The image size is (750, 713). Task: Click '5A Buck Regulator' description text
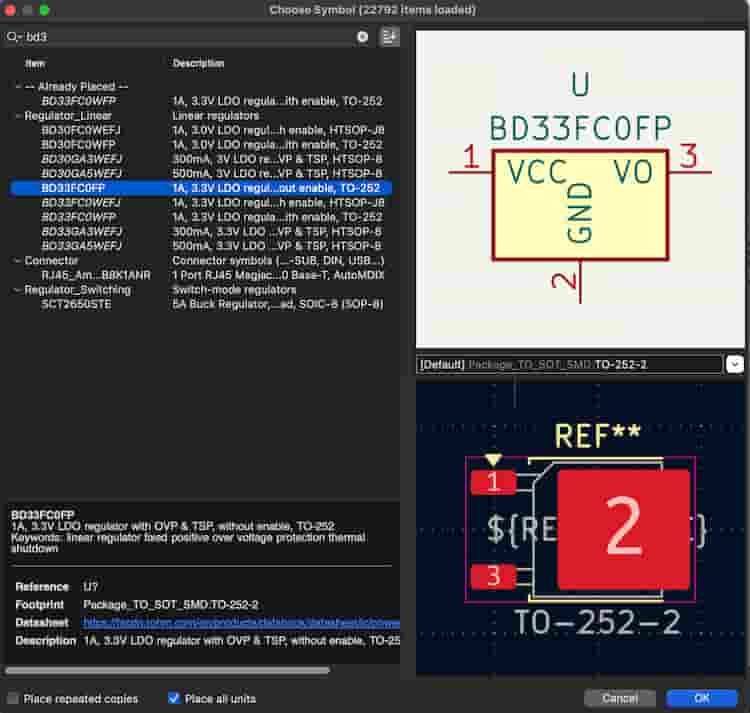click(277, 304)
